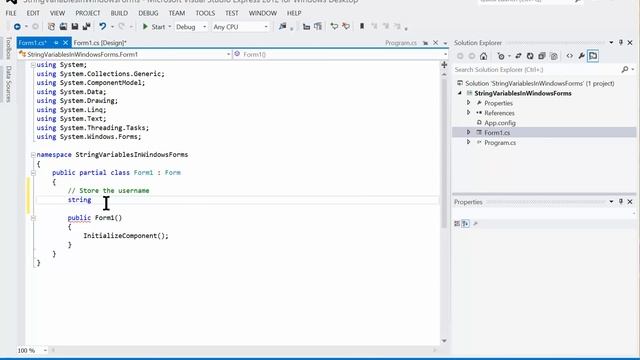Open the PROJECT menu

tap(88, 13)
